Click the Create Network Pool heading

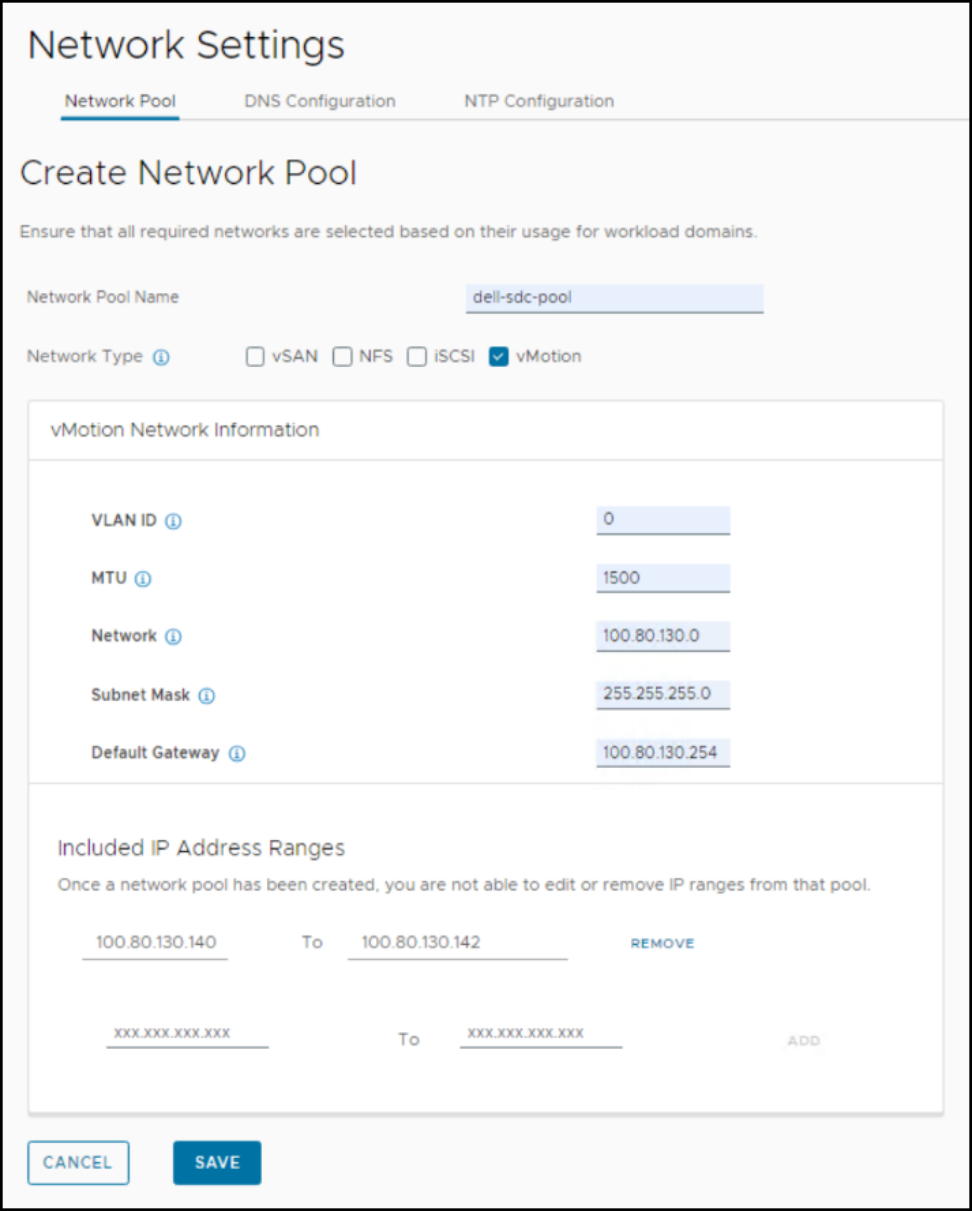(x=189, y=173)
